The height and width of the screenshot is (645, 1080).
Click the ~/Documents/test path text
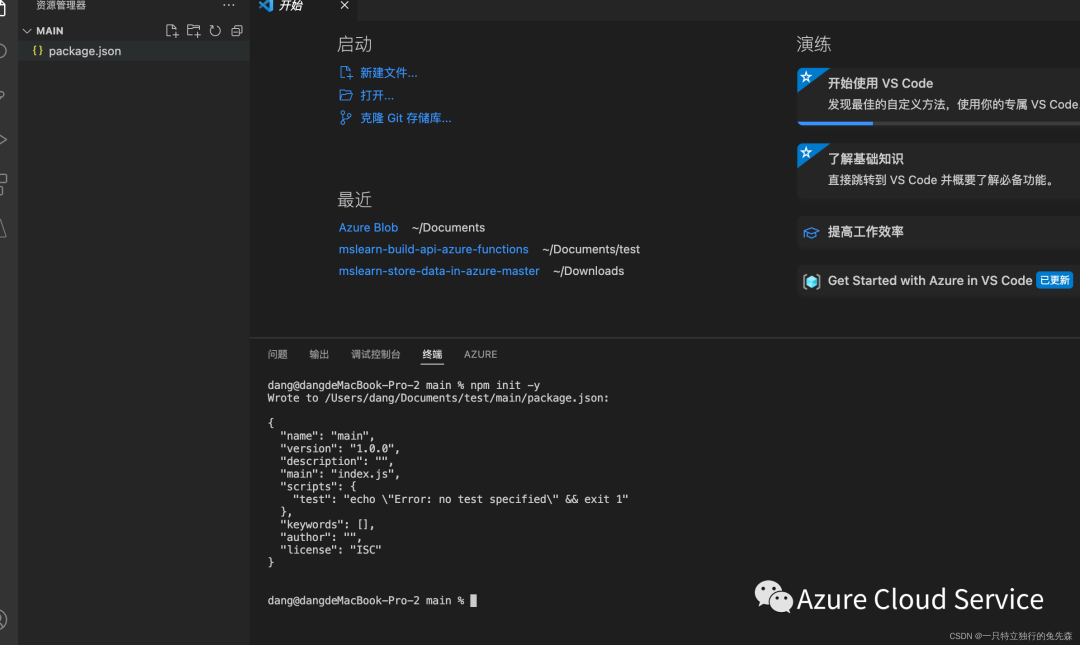point(591,249)
